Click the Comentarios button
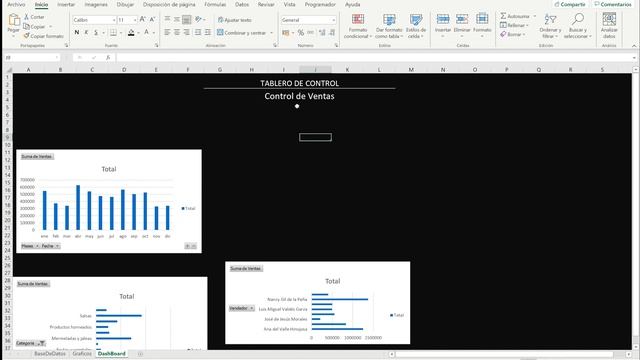The width and height of the screenshot is (640, 360). point(613,4)
